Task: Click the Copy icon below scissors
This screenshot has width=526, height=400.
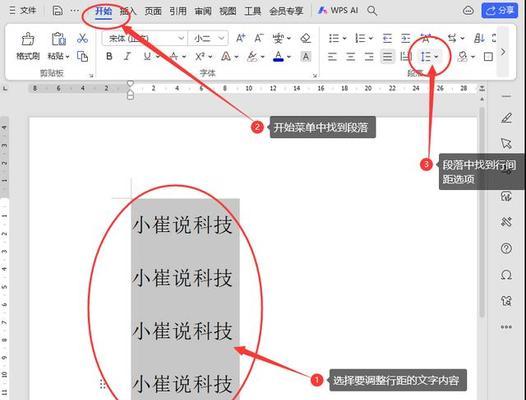Action: pos(82,56)
